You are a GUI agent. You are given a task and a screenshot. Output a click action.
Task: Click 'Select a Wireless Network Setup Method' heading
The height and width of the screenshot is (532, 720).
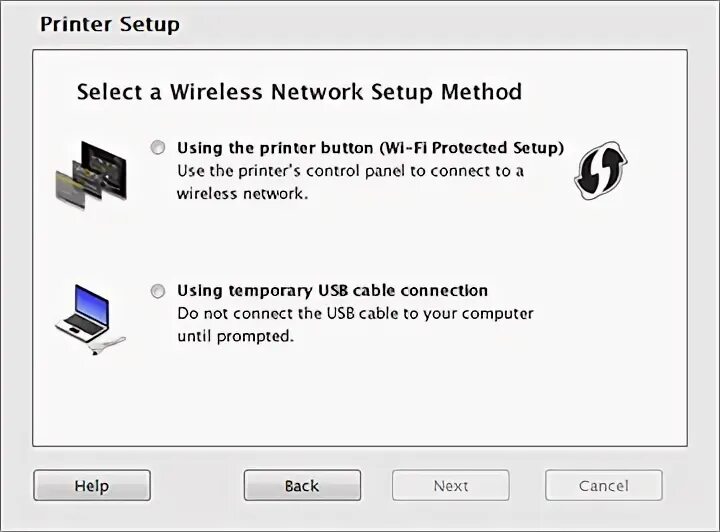(299, 92)
